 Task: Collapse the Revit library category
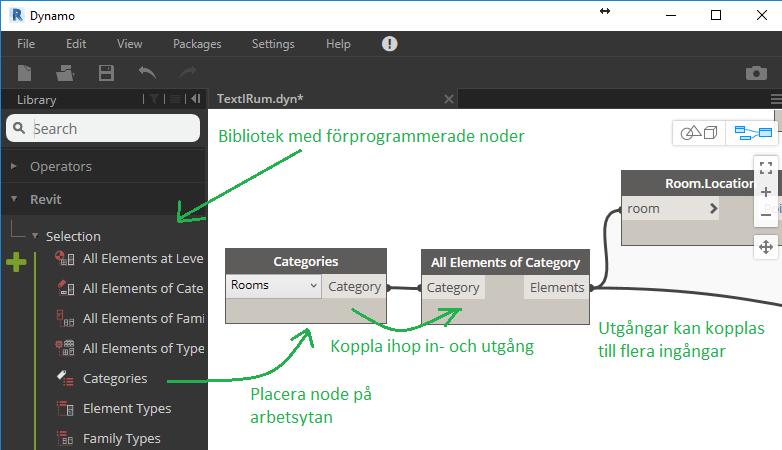tap(14, 199)
